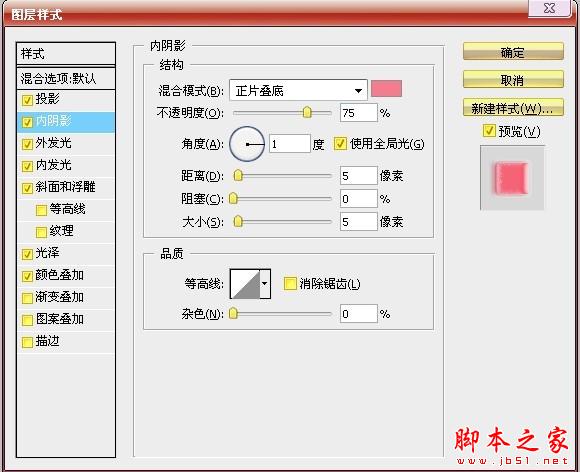Toggle the 预览(V) checkbox

tap(489, 130)
